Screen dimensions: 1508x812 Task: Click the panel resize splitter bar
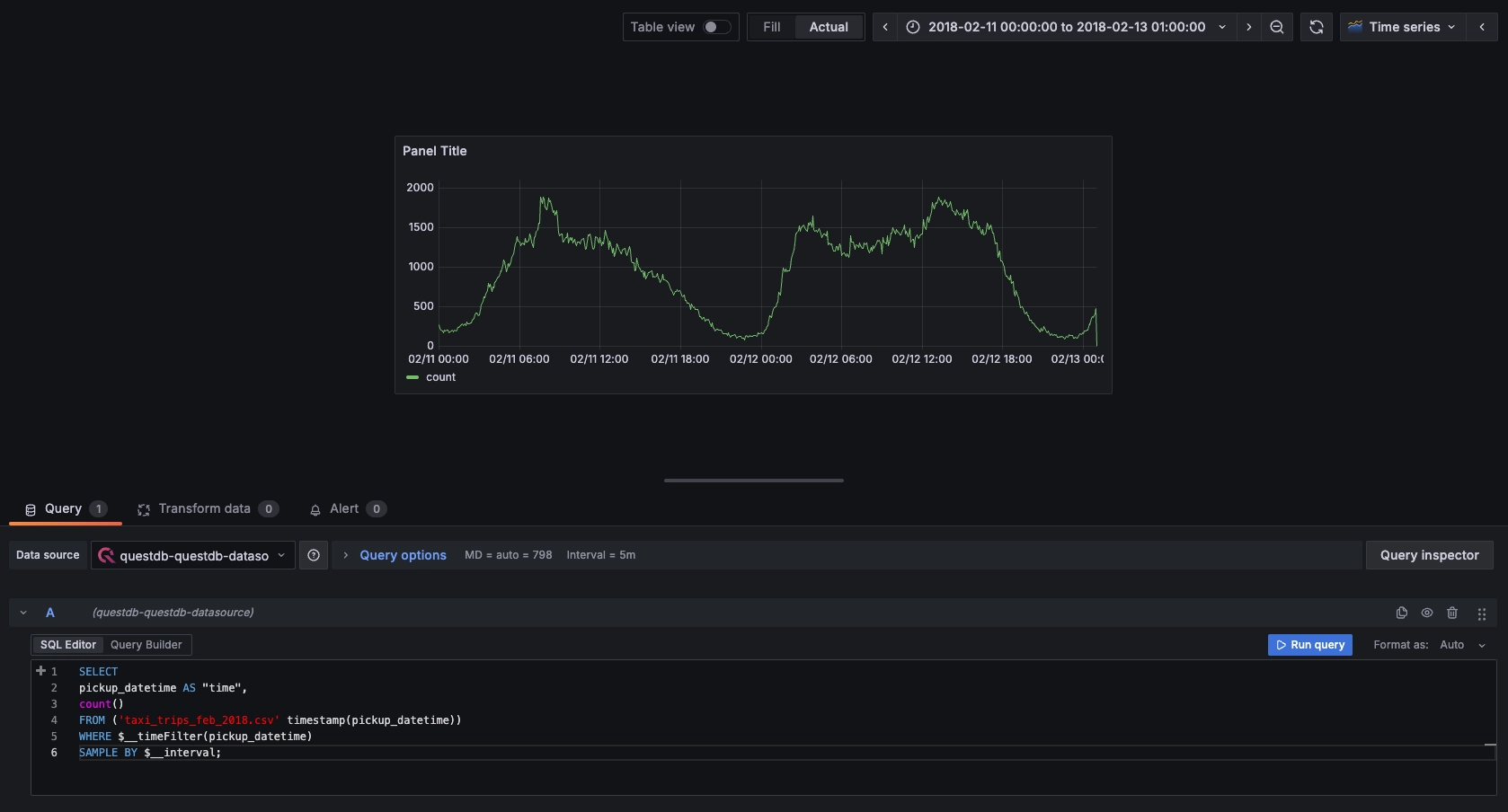753,481
